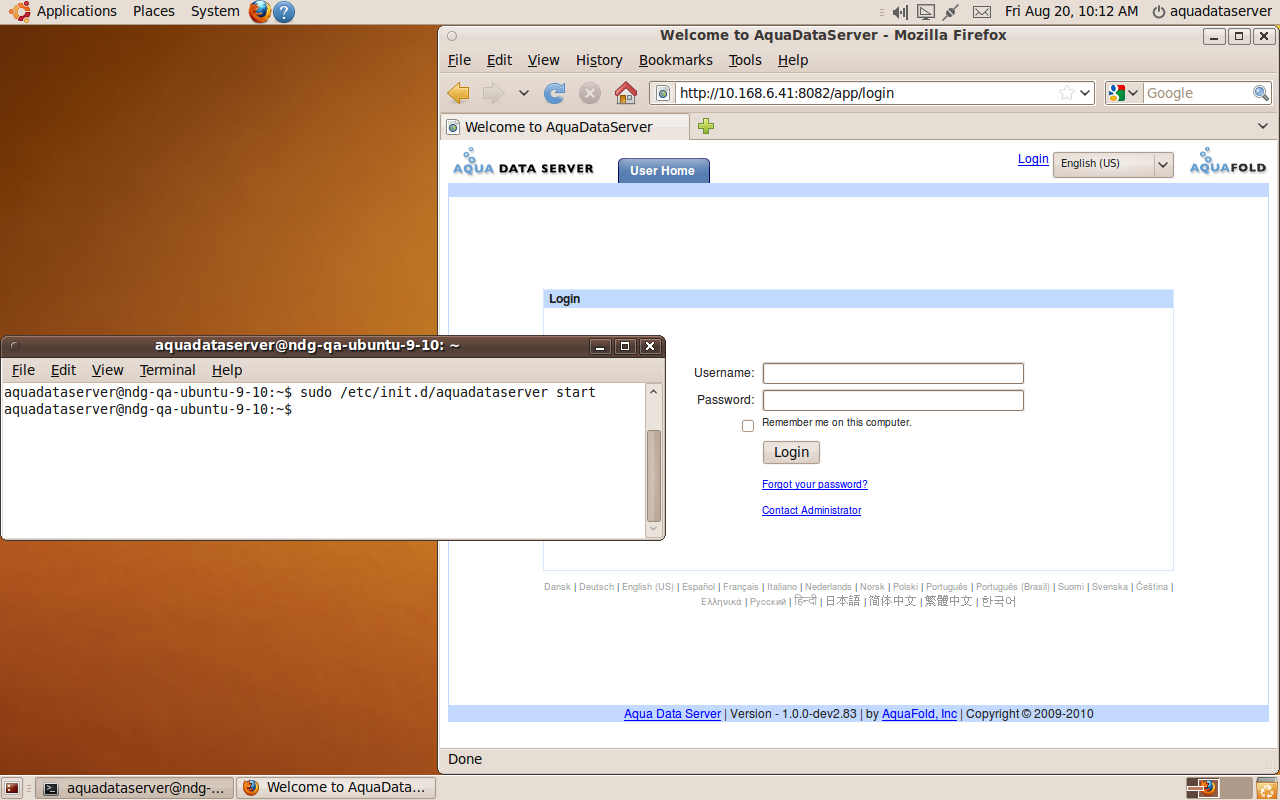Click the search magnifier icon
1280x800 pixels.
1261,93
